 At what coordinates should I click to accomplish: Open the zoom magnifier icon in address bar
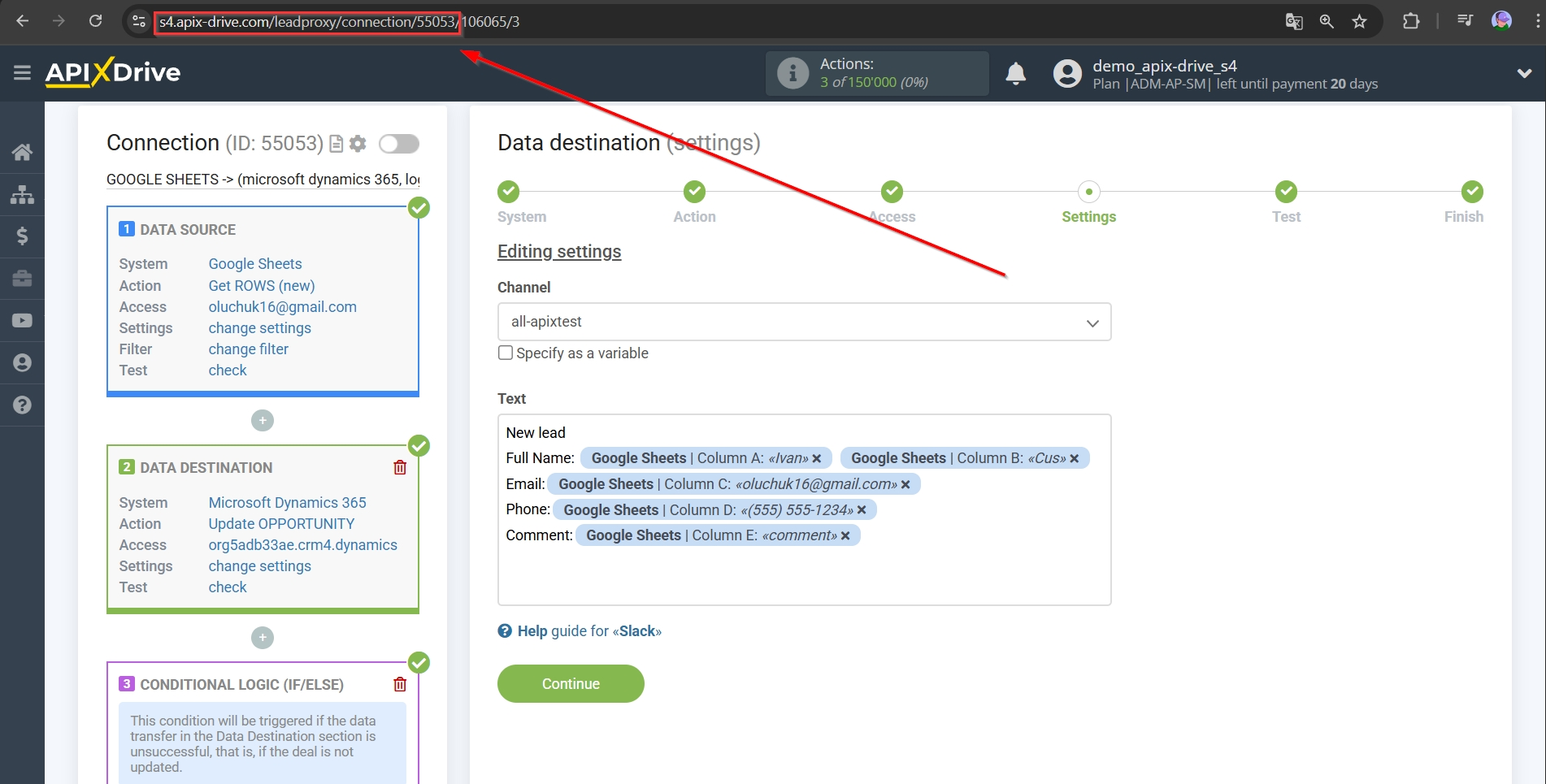pos(1327,22)
